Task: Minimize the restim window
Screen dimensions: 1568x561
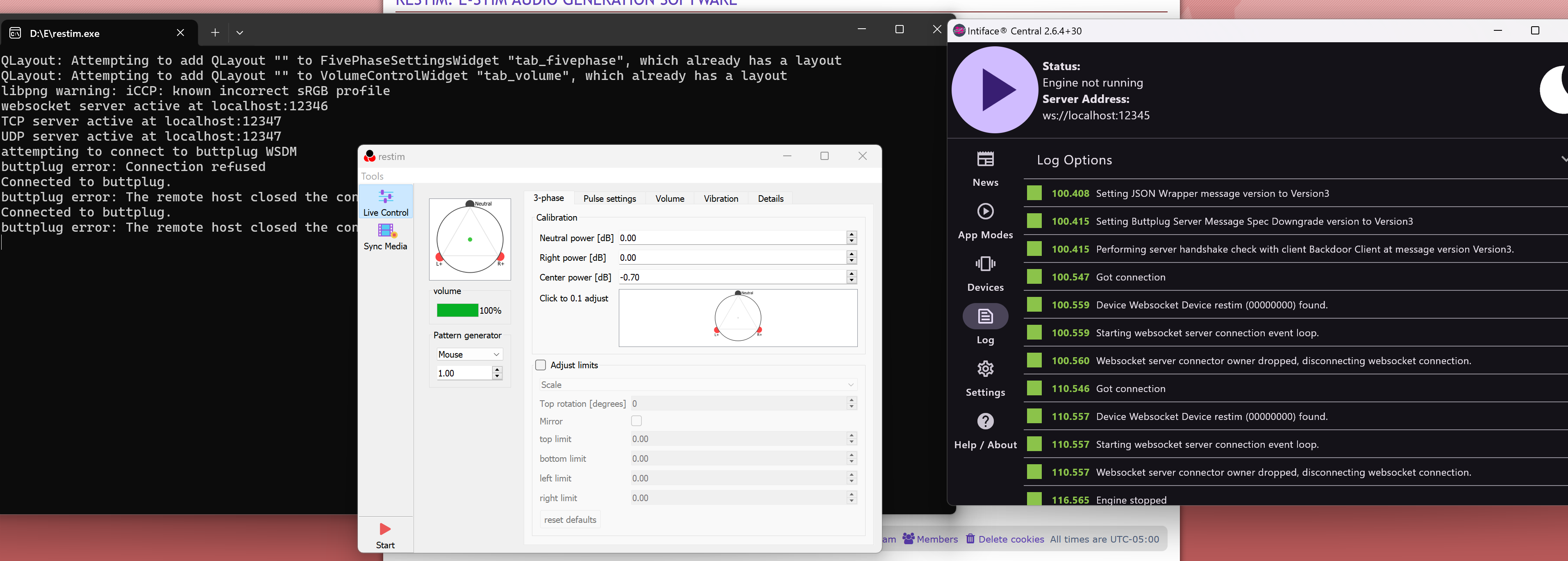Action: [787, 156]
